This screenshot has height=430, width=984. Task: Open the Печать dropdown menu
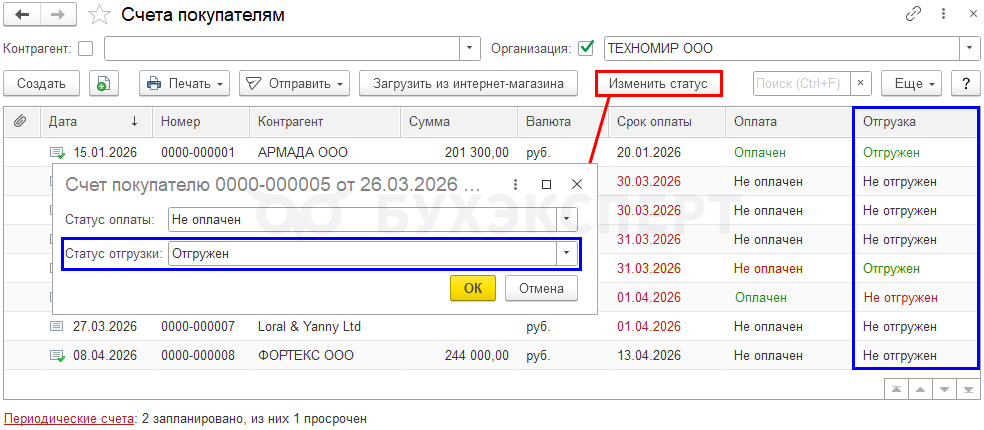pos(184,83)
